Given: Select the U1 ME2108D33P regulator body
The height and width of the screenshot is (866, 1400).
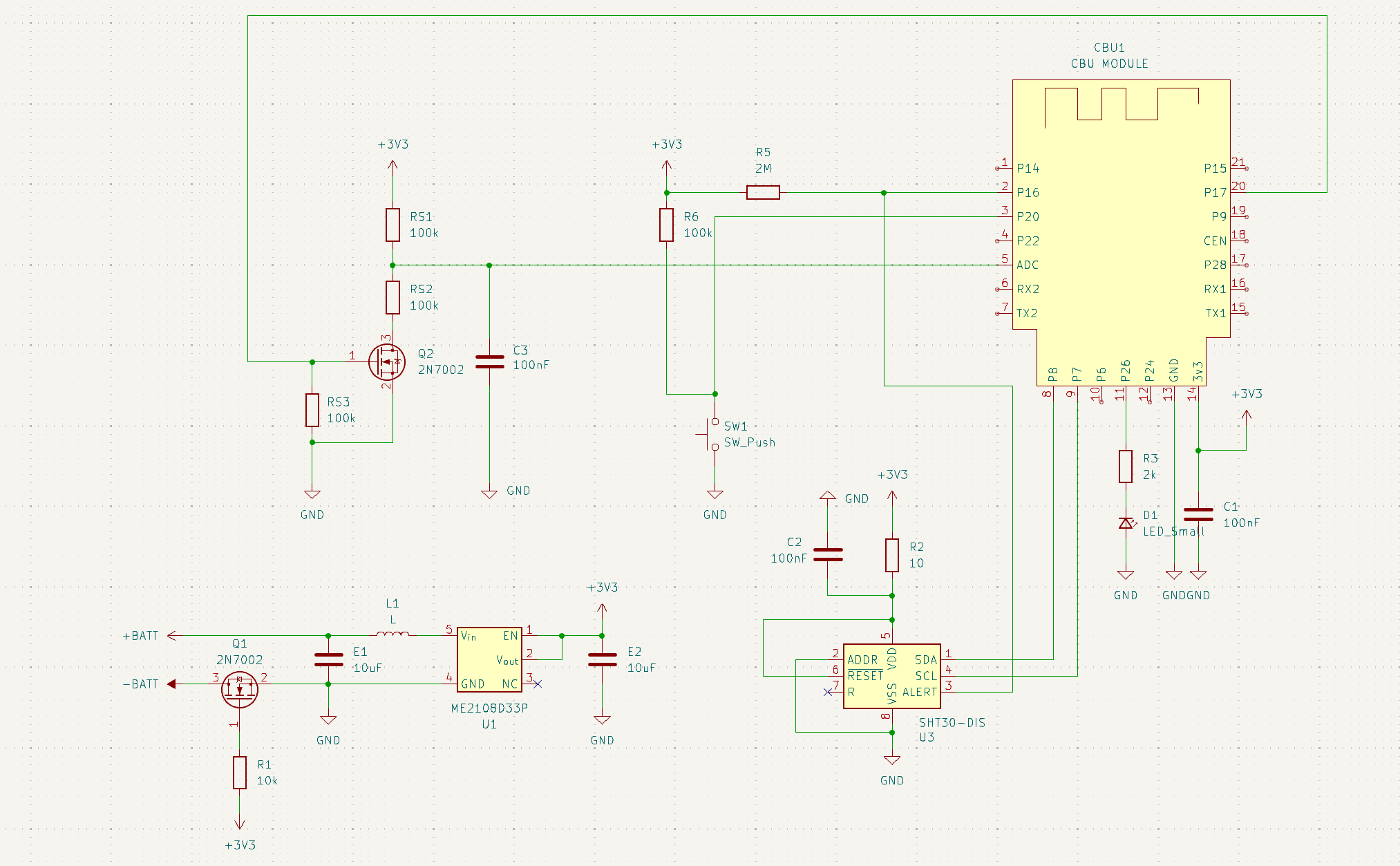Looking at the screenshot, I should click(x=489, y=659).
